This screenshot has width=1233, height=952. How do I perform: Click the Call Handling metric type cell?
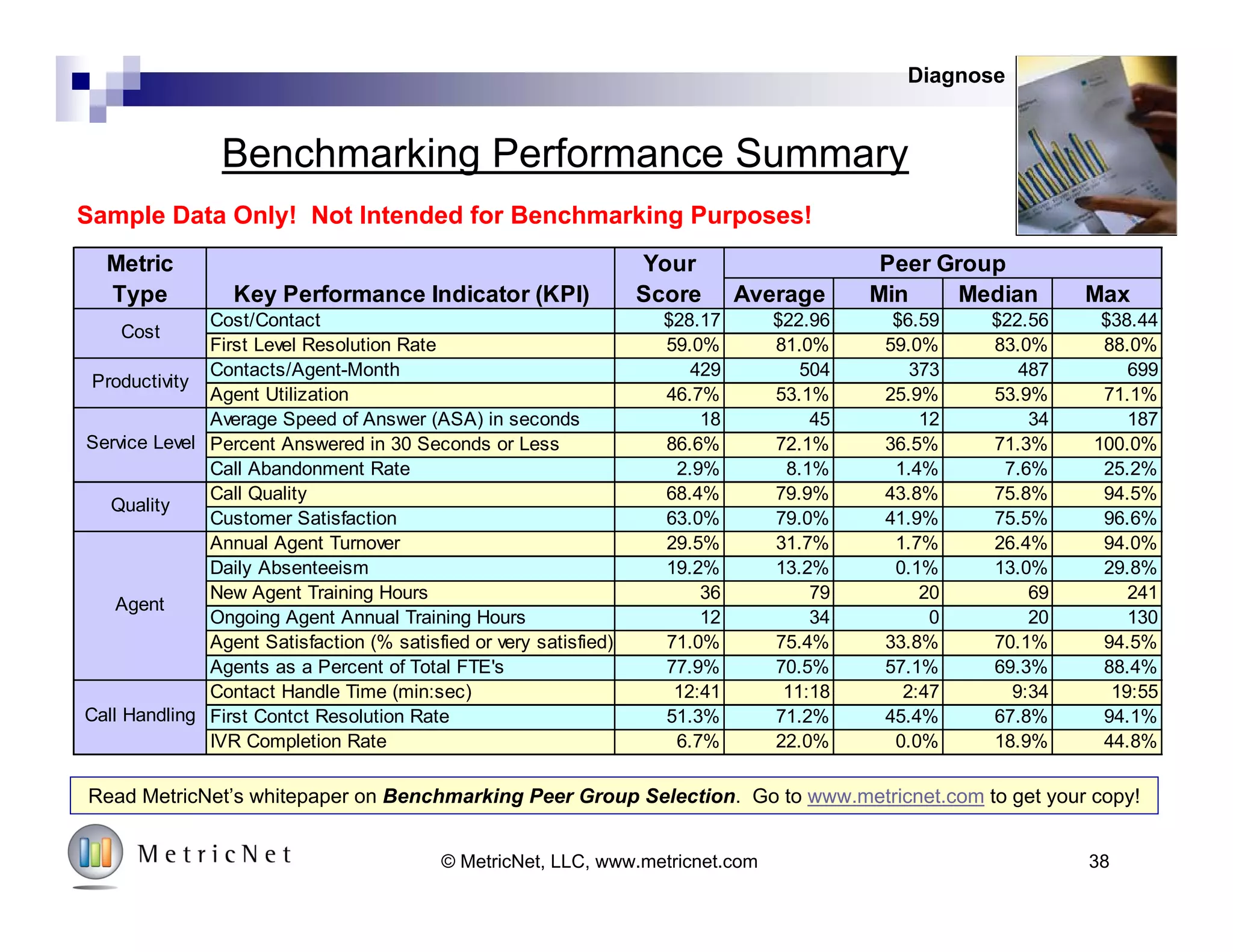[140, 716]
